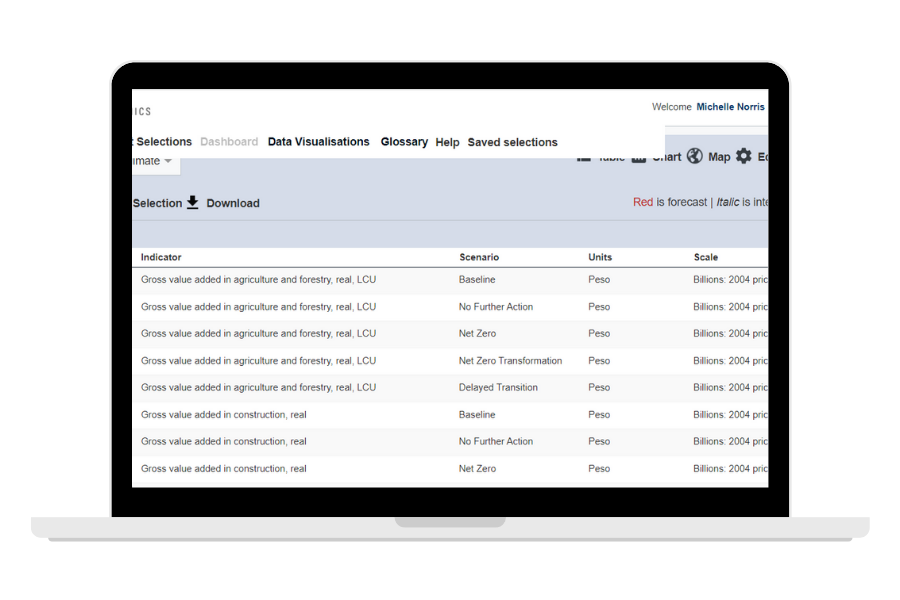Image resolution: width=900 pixels, height=600 pixels.
Task: Select the Net Zero Transformation scenario row
Action: (x=510, y=361)
